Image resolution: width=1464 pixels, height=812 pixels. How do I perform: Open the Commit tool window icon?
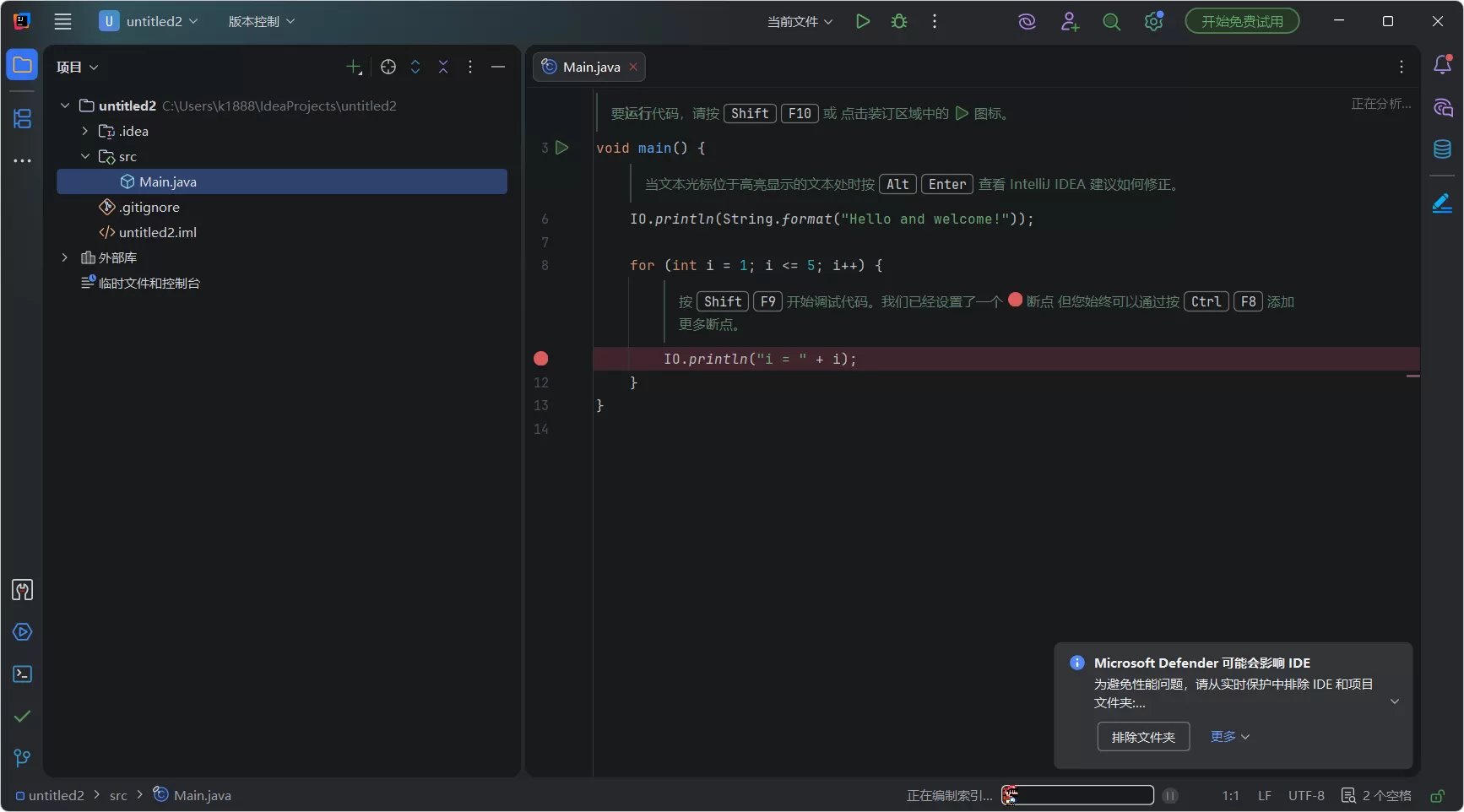pyautogui.click(x=22, y=717)
